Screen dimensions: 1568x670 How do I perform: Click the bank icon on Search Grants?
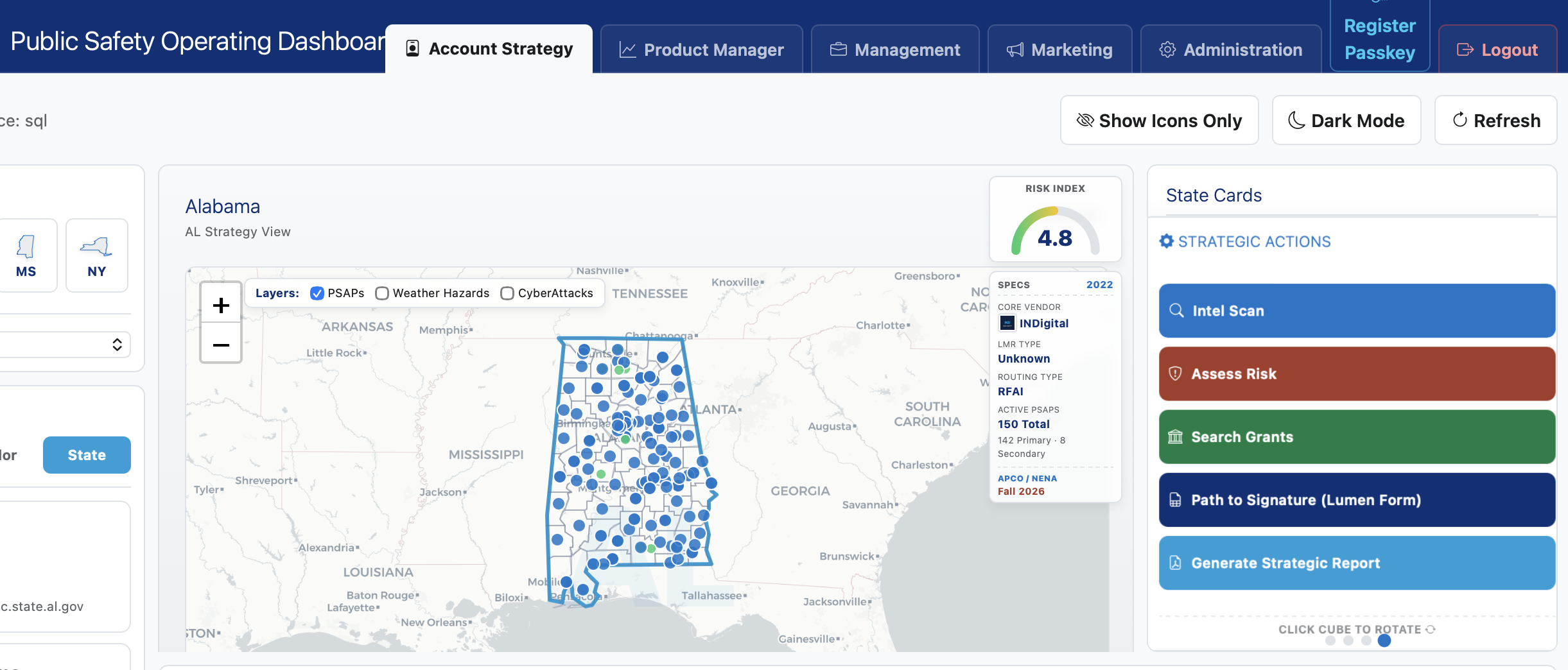(x=1175, y=436)
